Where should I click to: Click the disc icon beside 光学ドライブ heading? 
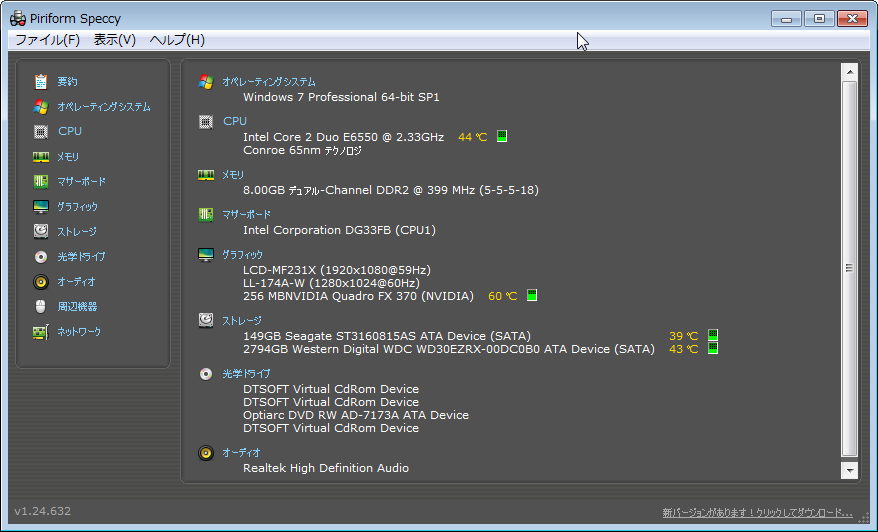(206, 374)
